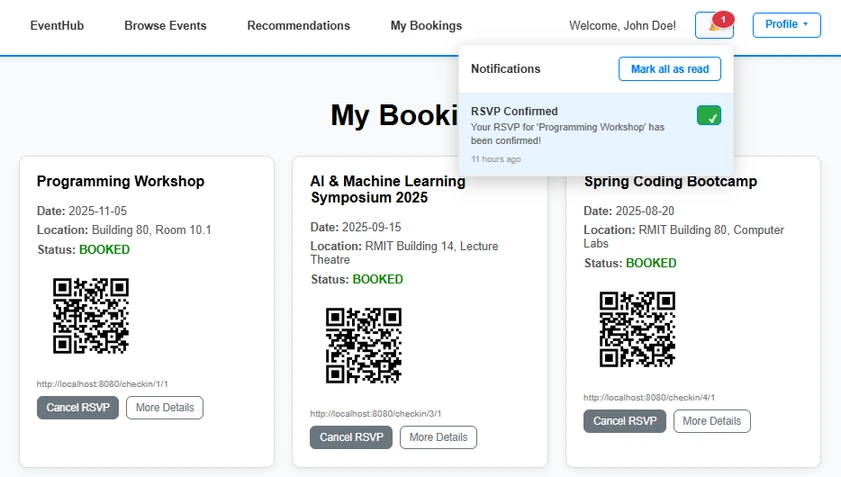Click Mark all as read button
The image size is (841, 477).
pos(669,69)
